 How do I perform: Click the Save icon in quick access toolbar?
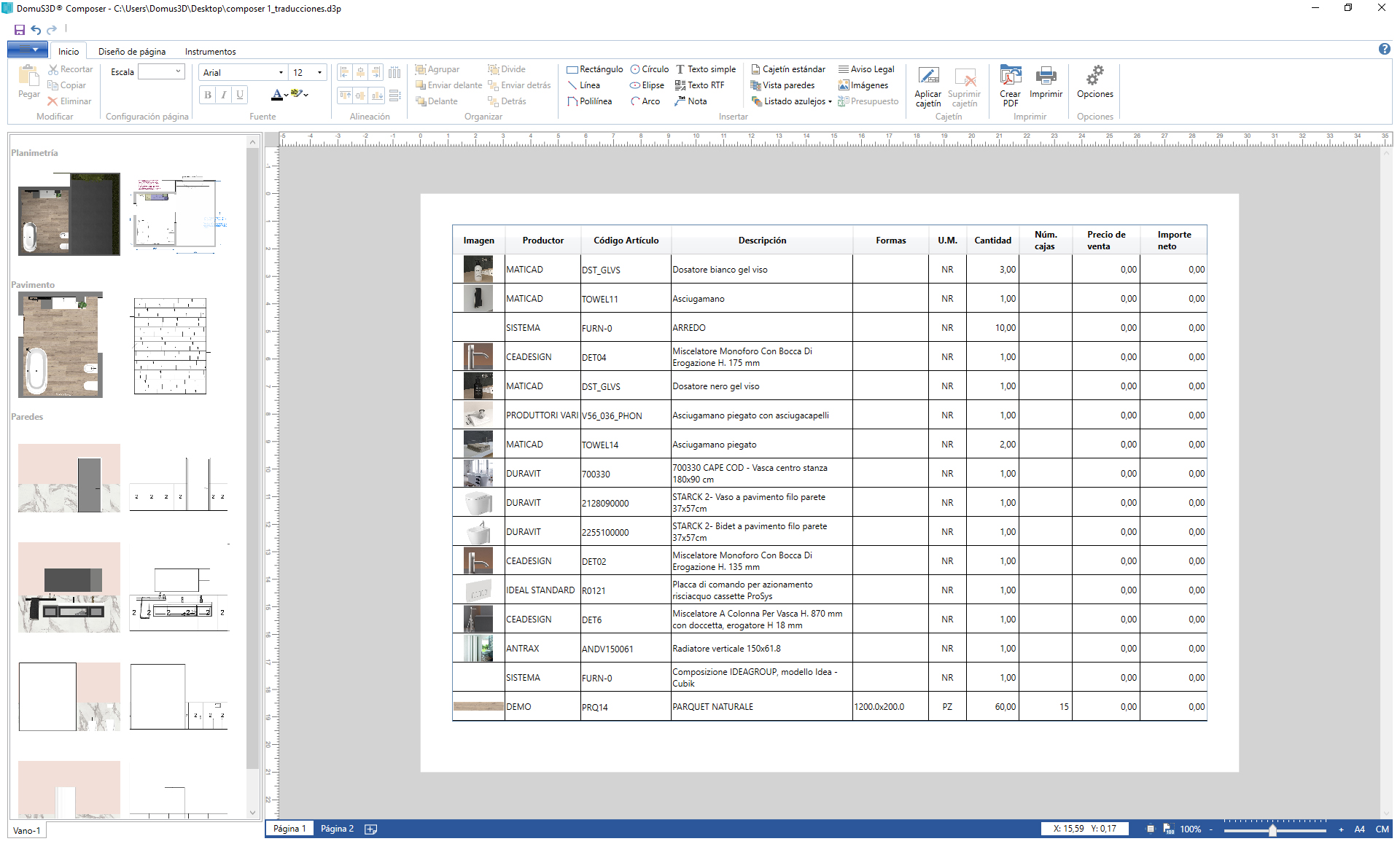pyautogui.click(x=20, y=30)
